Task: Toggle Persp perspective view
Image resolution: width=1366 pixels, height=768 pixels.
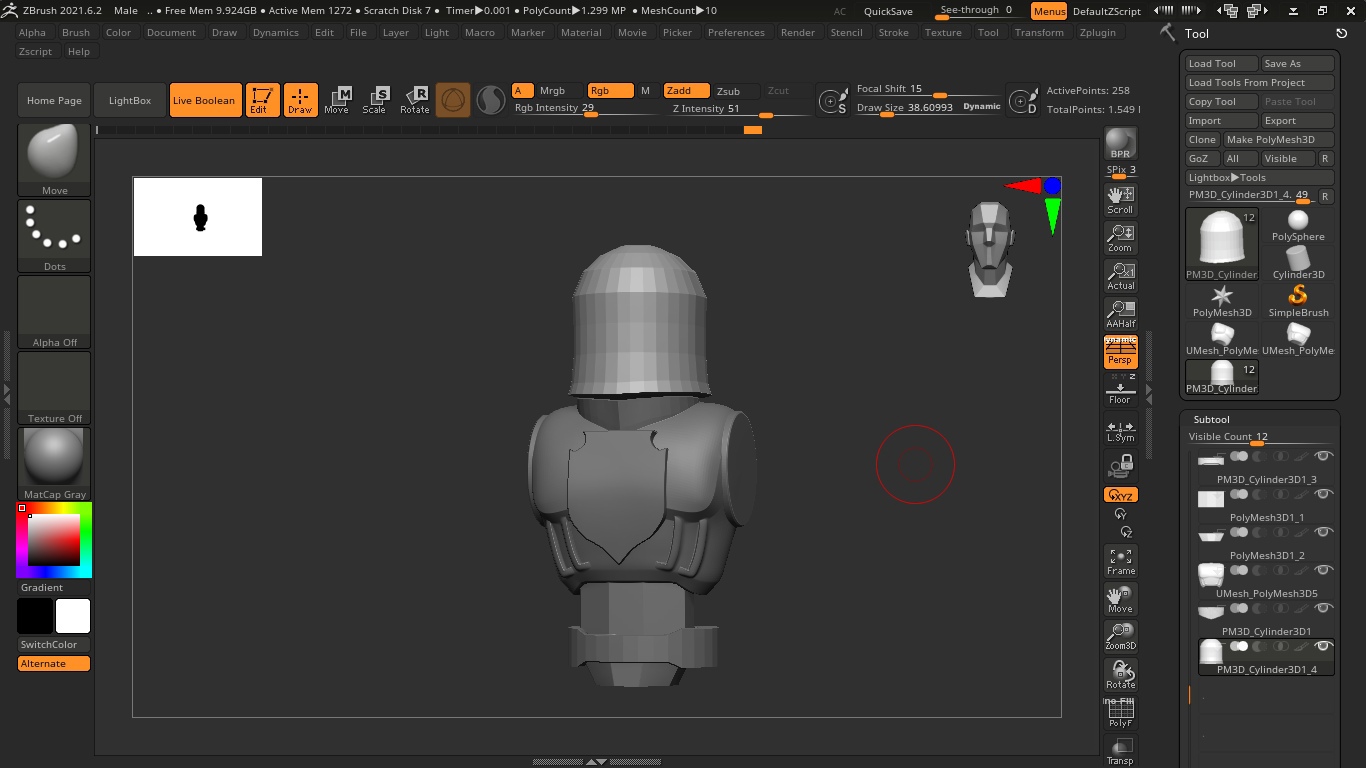Action: 1120,352
